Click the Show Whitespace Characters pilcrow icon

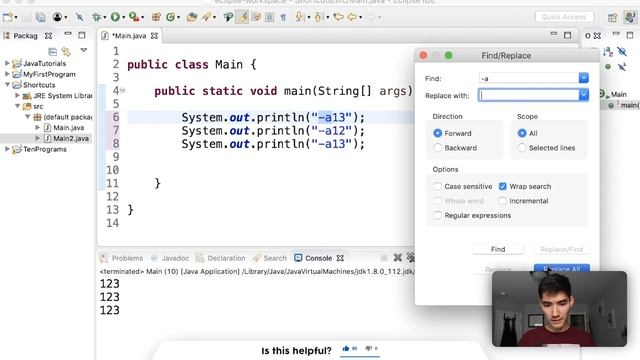coord(283,17)
